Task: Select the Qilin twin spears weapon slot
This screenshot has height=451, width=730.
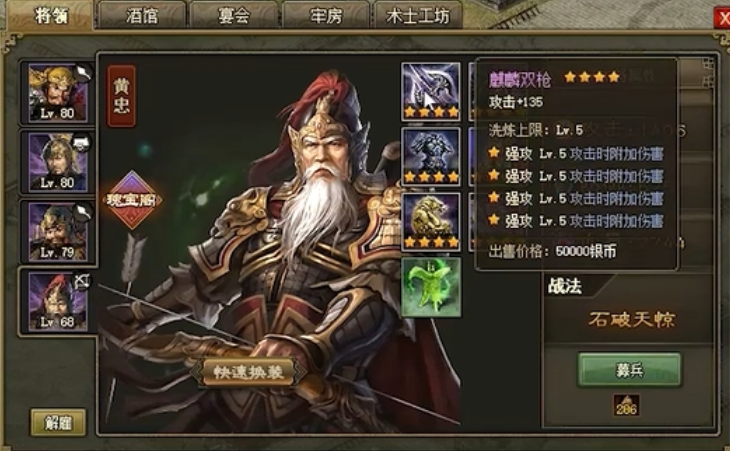Action: (431, 91)
